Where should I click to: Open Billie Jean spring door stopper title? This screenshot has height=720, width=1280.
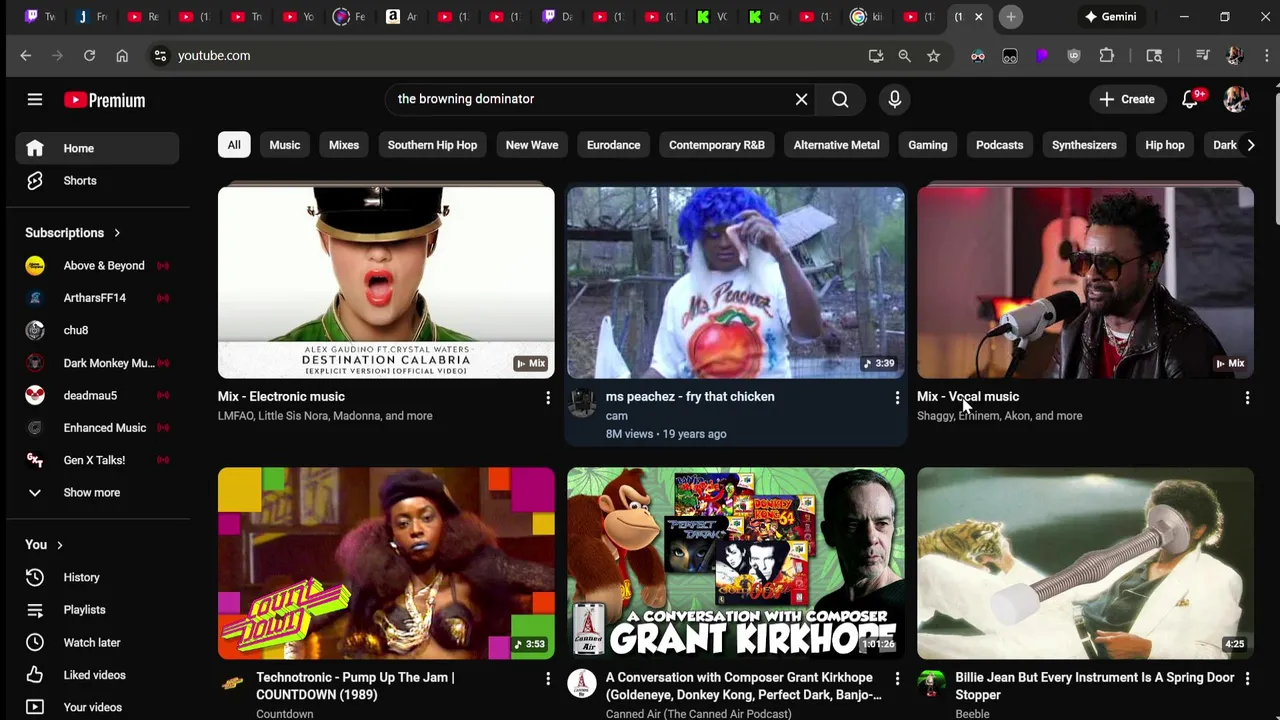point(1095,686)
